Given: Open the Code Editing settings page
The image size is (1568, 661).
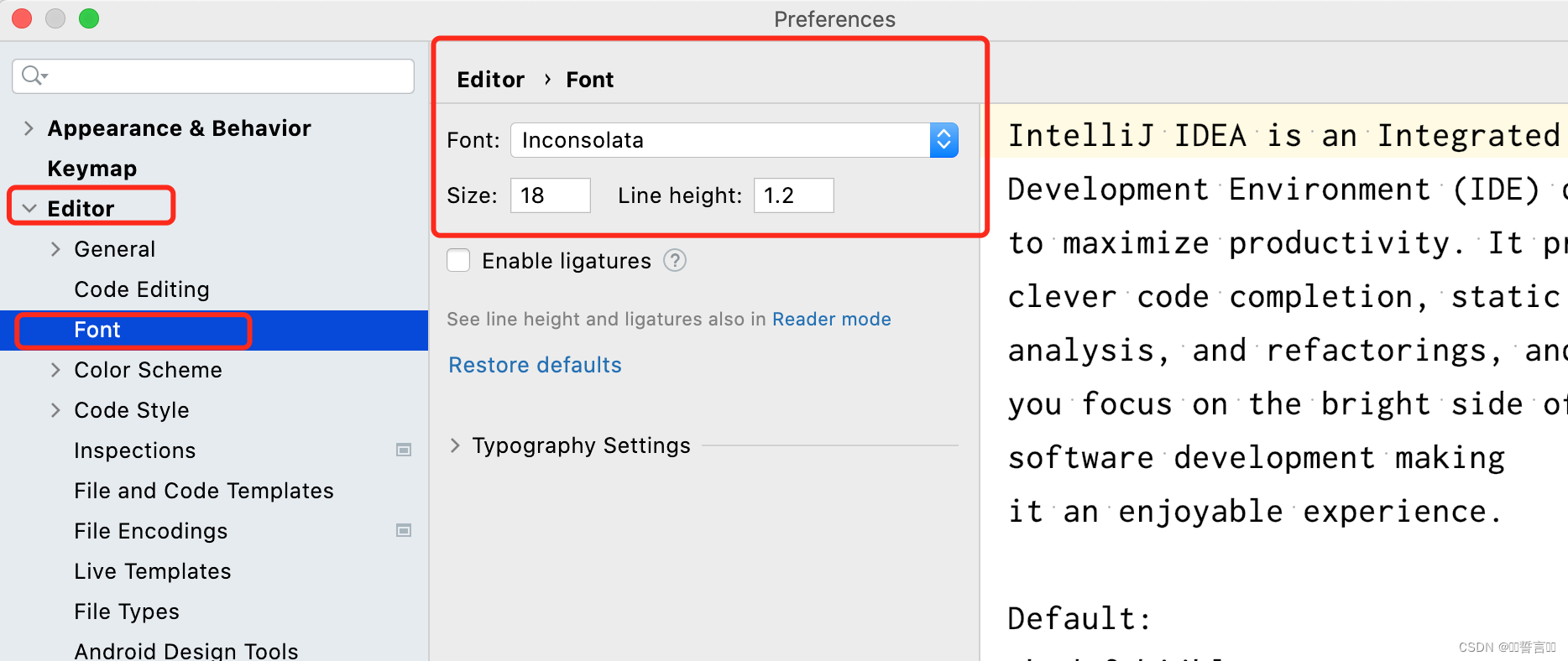Looking at the screenshot, I should pos(142,289).
